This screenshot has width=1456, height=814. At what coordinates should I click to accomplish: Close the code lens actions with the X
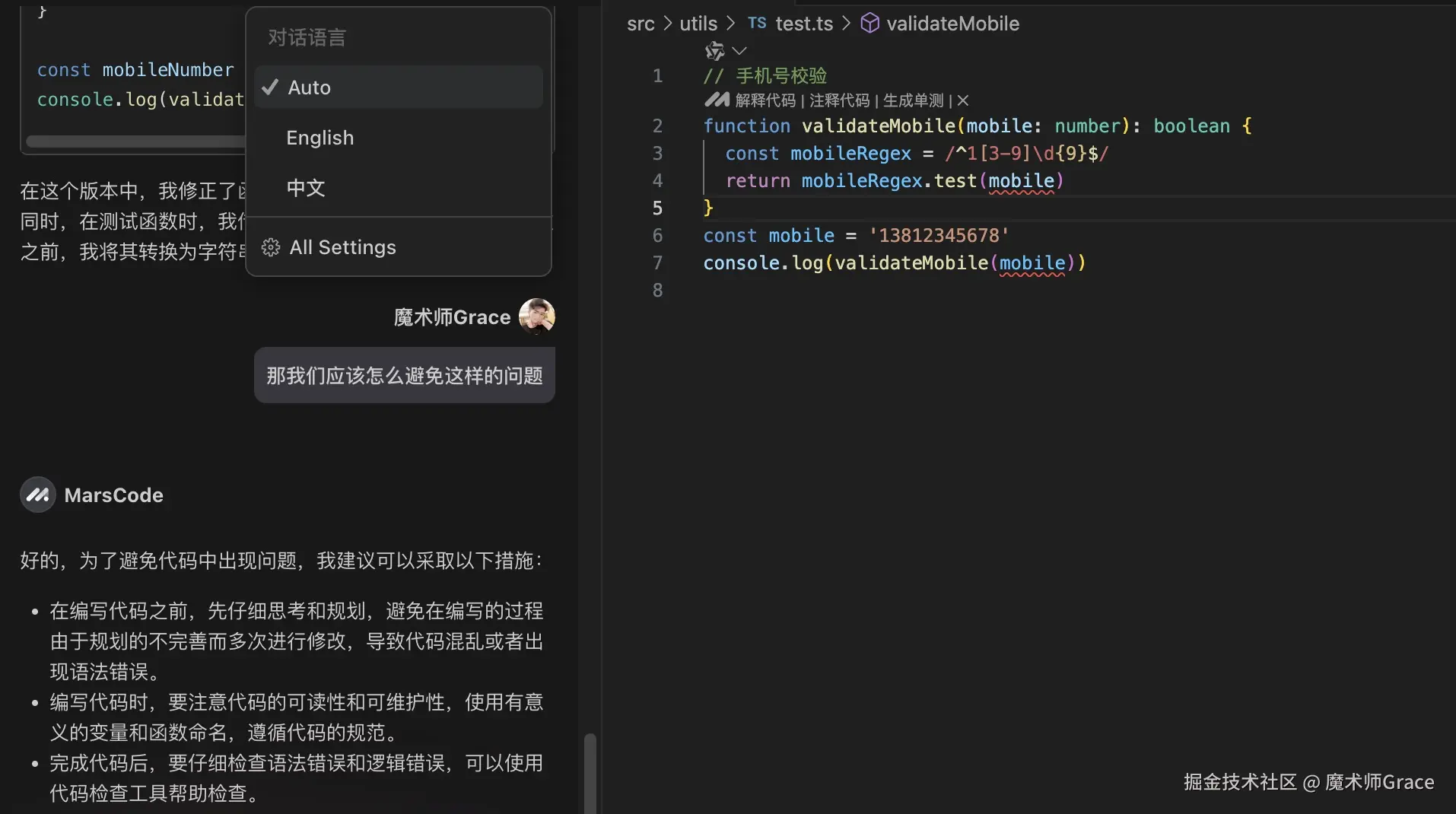click(x=963, y=100)
